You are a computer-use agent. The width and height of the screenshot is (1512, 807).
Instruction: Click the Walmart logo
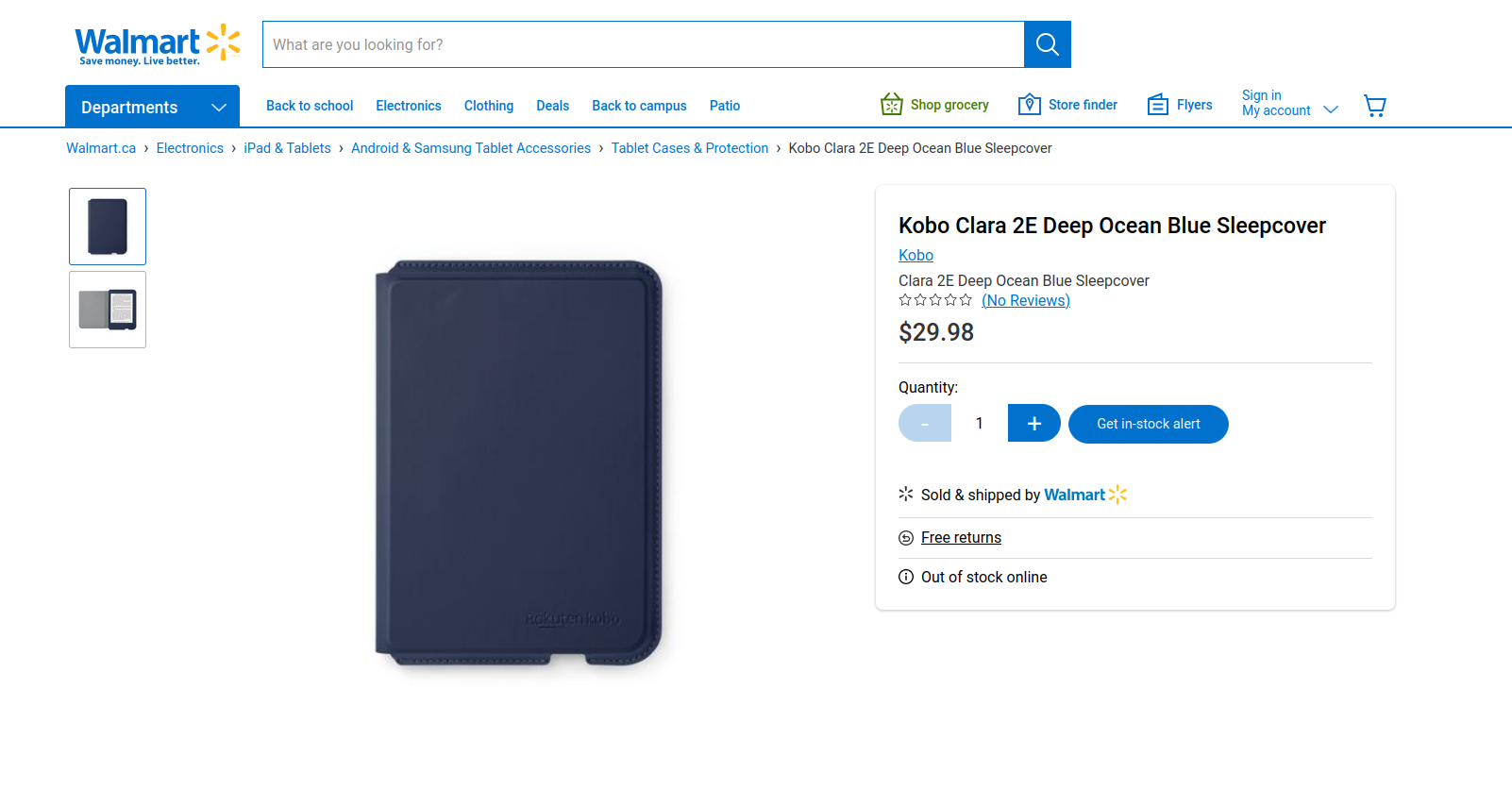click(157, 44)
